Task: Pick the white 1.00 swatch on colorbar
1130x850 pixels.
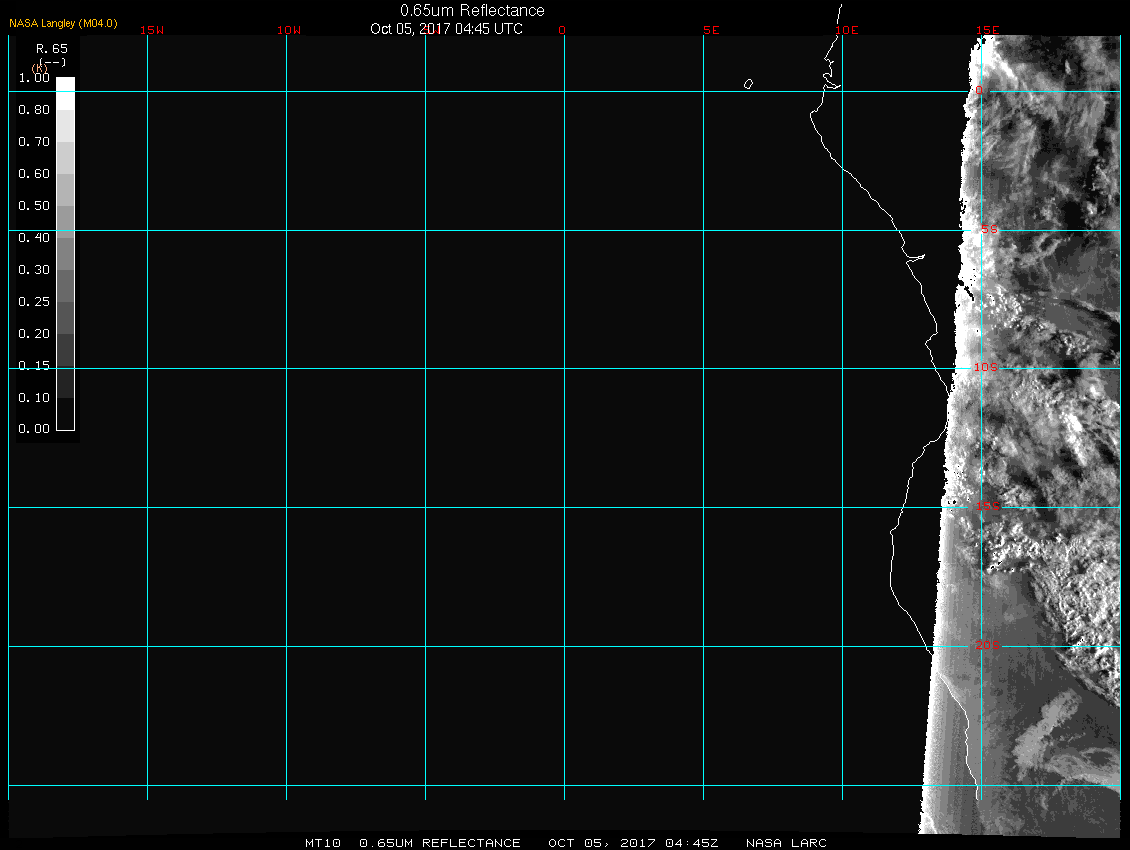Action: pos(65,85)
